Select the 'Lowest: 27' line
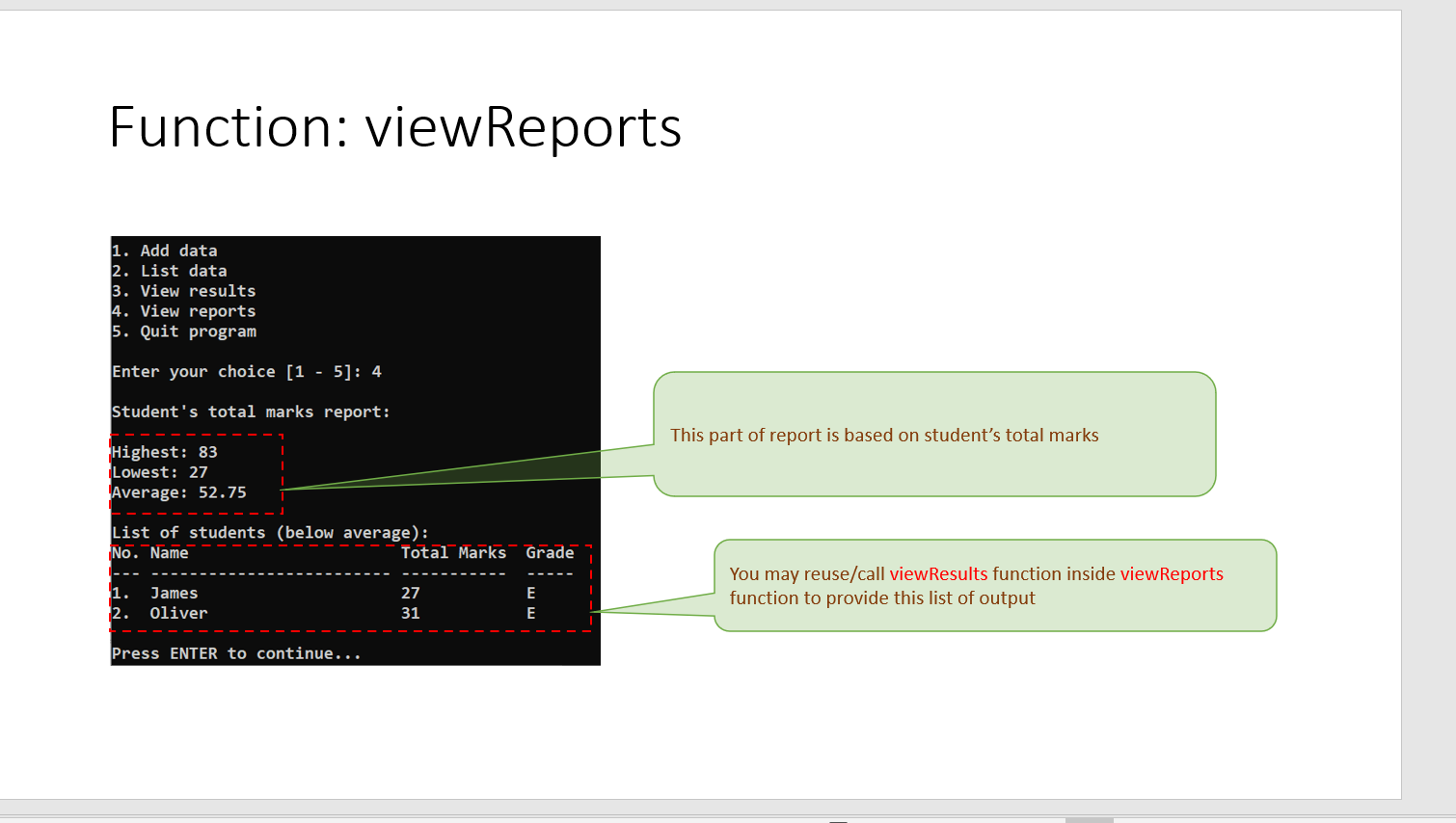1456x823 pixels. [x=160, y=472]
